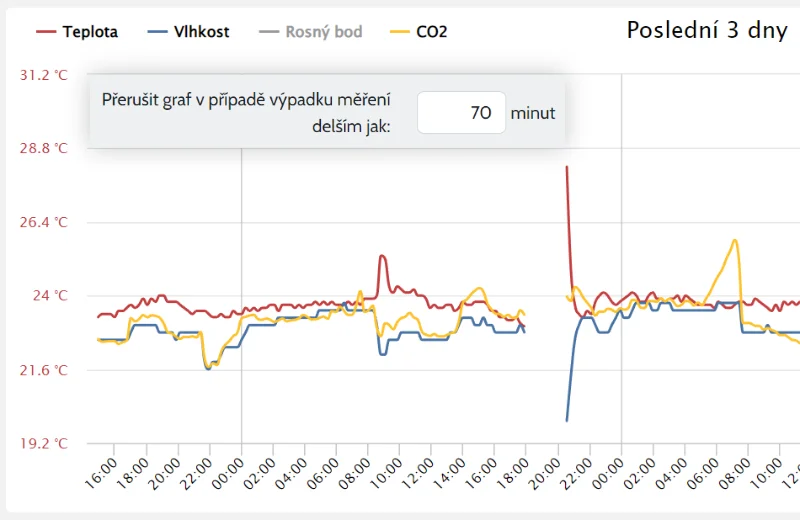Toggle the CO2 series legend label
This screenshot has width=800, height=520.
432,32
